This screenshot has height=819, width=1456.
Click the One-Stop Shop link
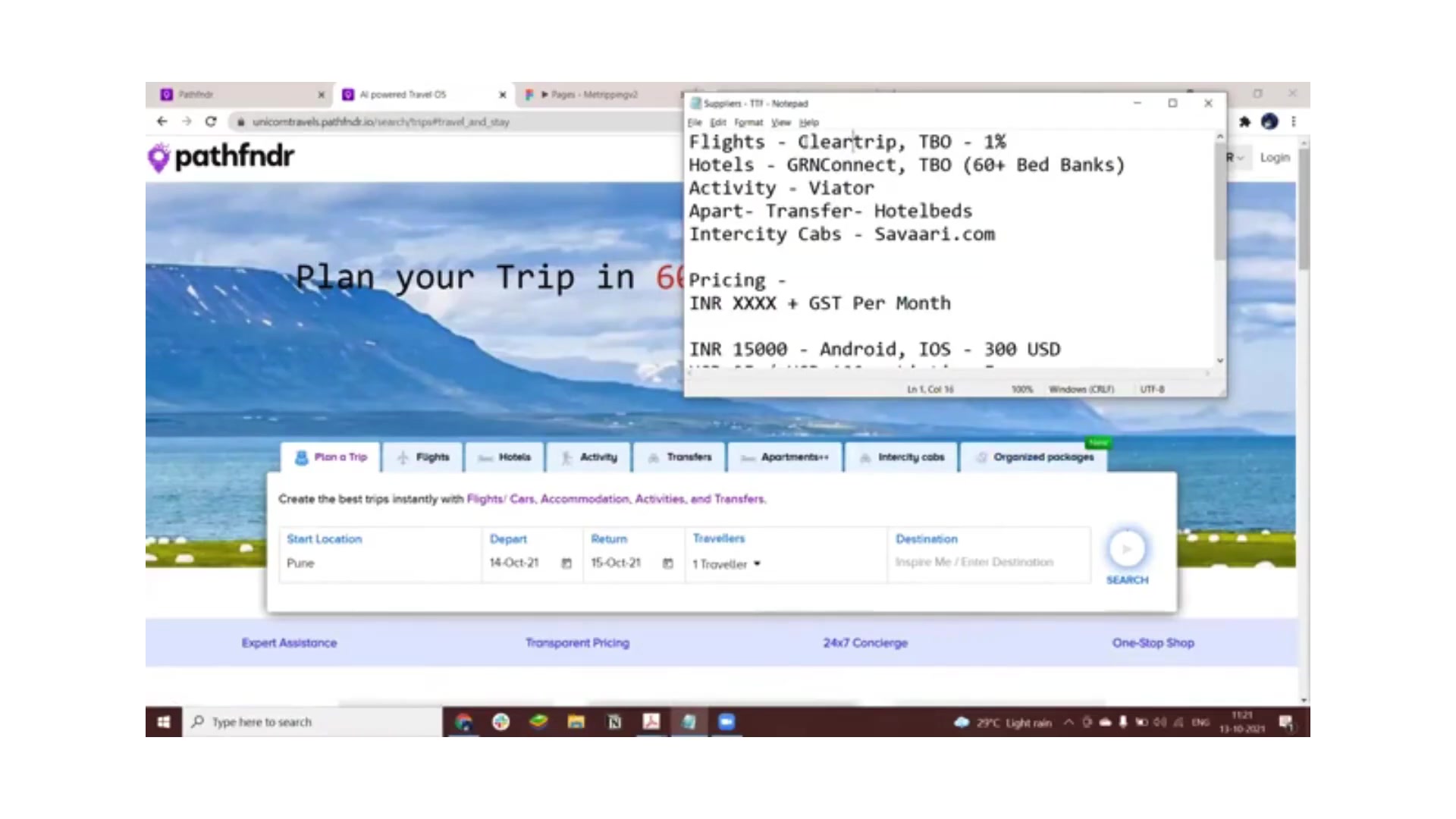(x=1153, y=643)
